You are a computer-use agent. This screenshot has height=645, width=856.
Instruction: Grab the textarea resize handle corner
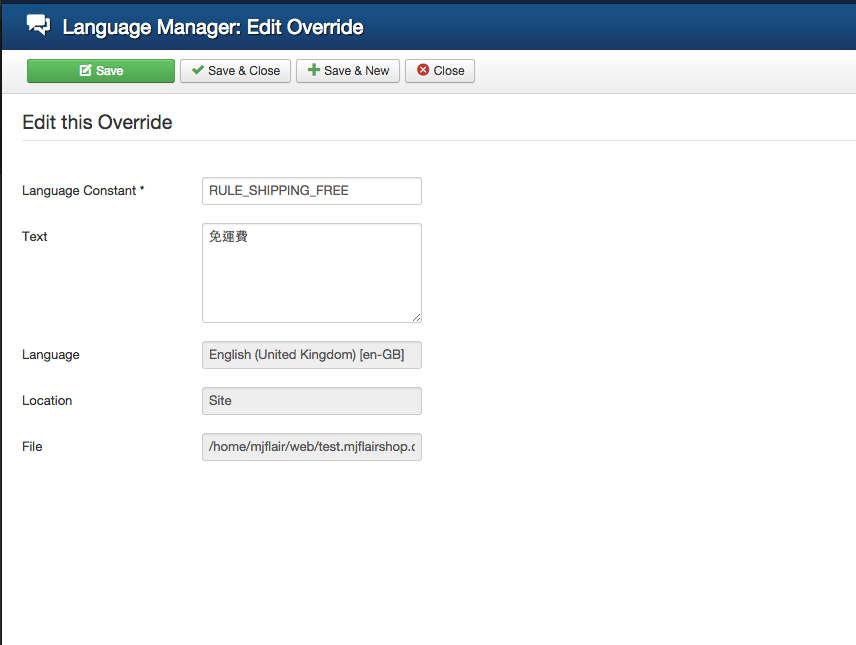click(x=416, y=317)
